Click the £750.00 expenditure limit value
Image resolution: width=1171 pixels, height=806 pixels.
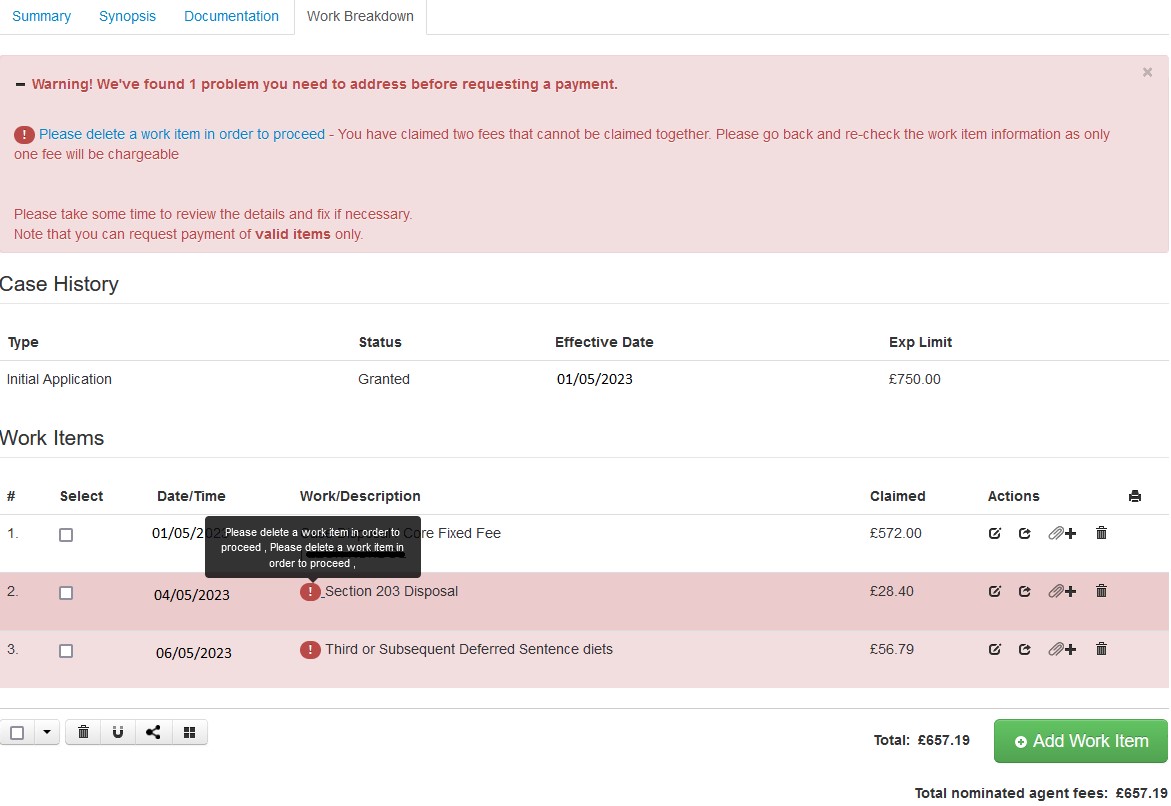coord(915,379)
